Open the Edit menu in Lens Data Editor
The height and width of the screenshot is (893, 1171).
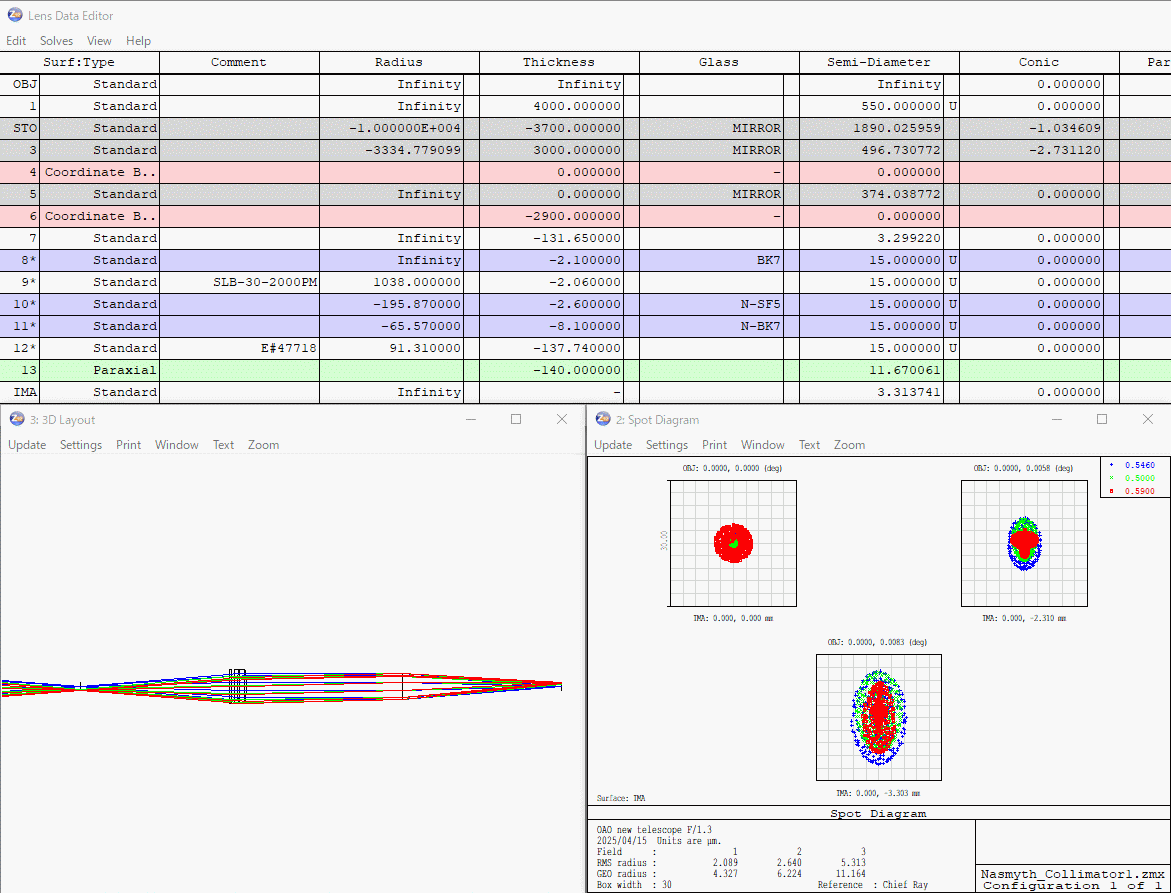pyautogui.click(x=16, y=41)
